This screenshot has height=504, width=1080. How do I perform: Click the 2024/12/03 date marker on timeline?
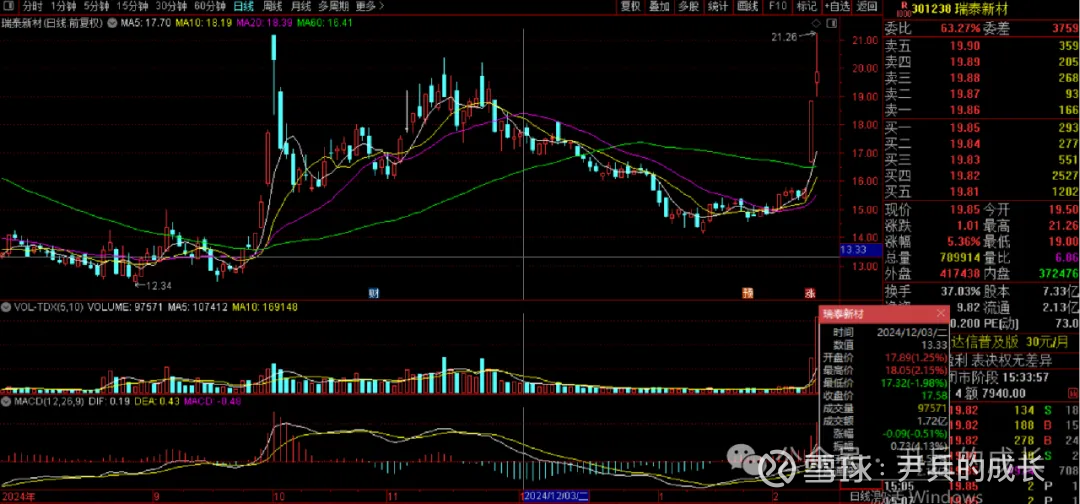556,496
